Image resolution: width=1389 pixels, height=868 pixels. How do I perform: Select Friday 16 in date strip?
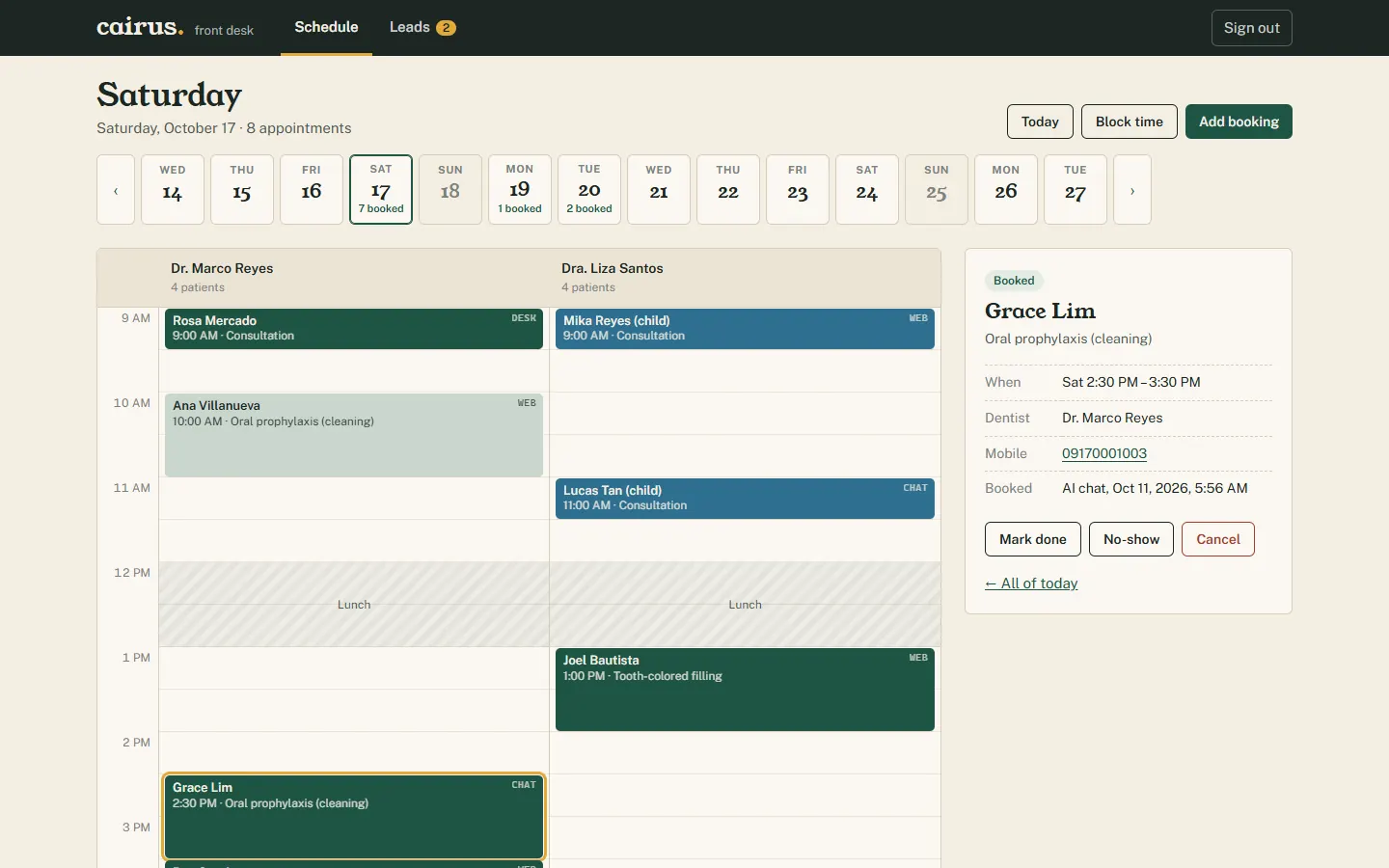(x=312, y=190)
